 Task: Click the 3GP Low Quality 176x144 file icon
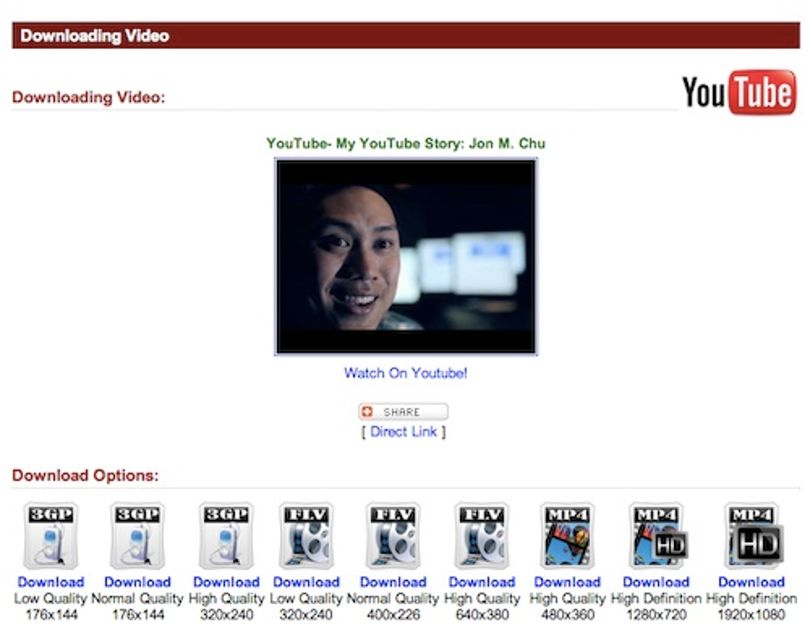tap(51, 536)
